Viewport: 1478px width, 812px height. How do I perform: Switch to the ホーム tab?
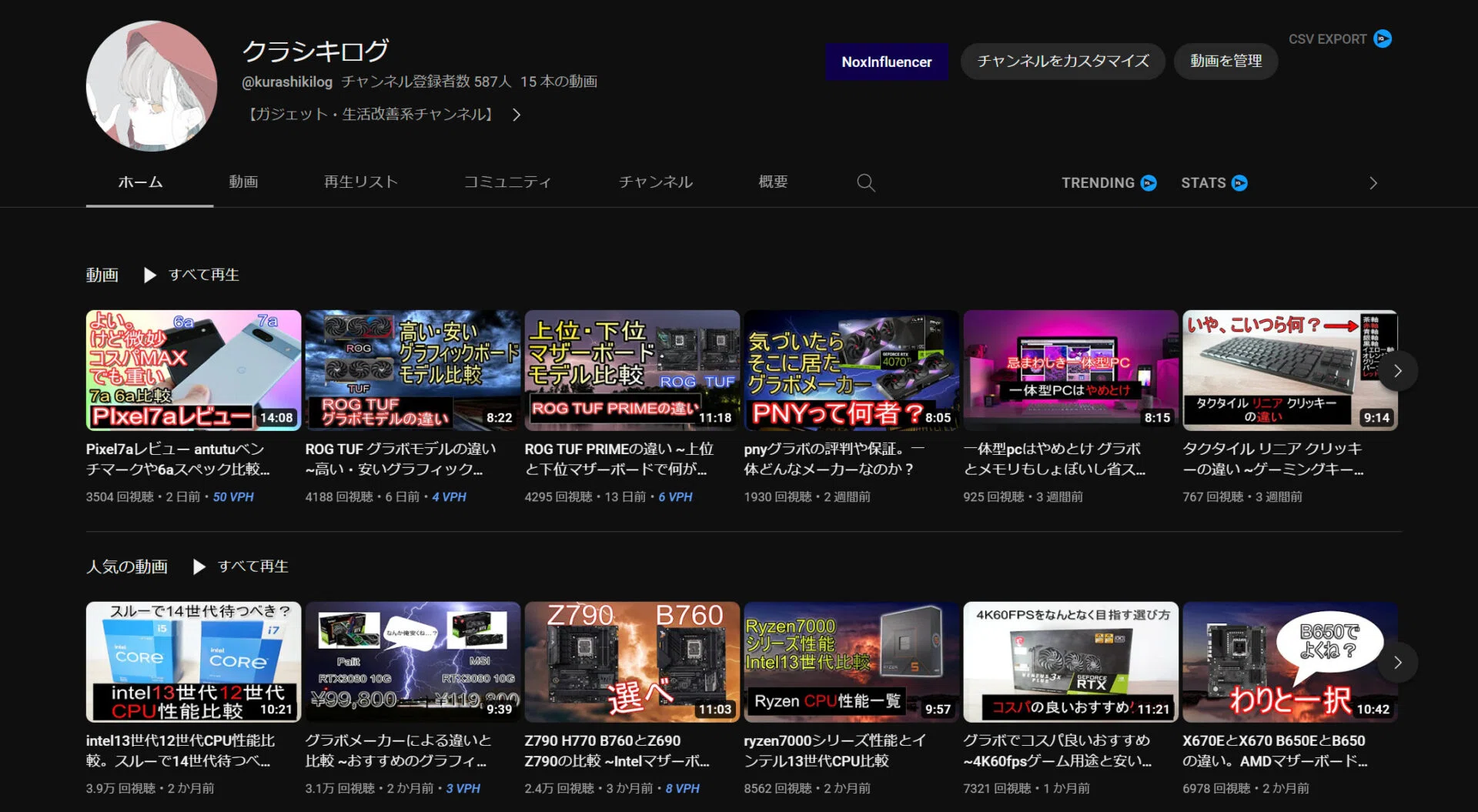pos(140,182)
